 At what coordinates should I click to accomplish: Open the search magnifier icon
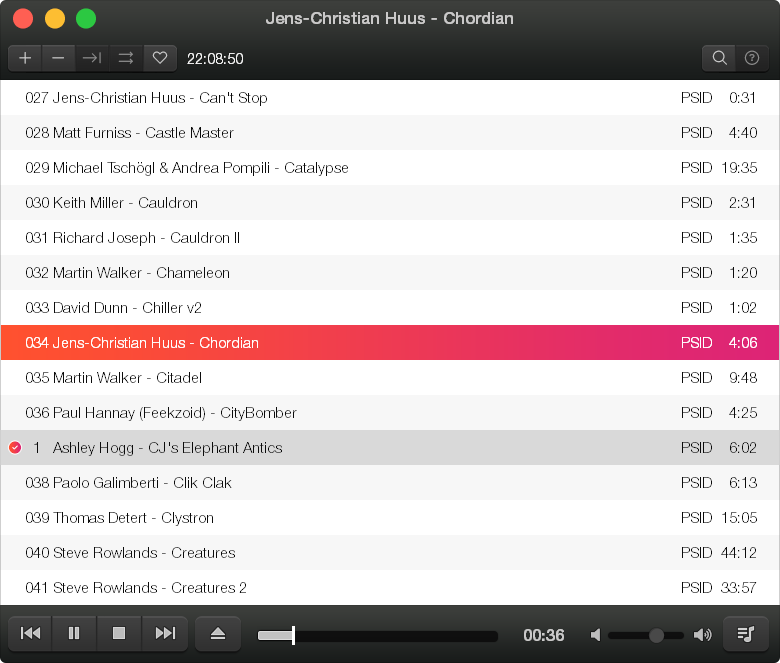click(719, 58)
